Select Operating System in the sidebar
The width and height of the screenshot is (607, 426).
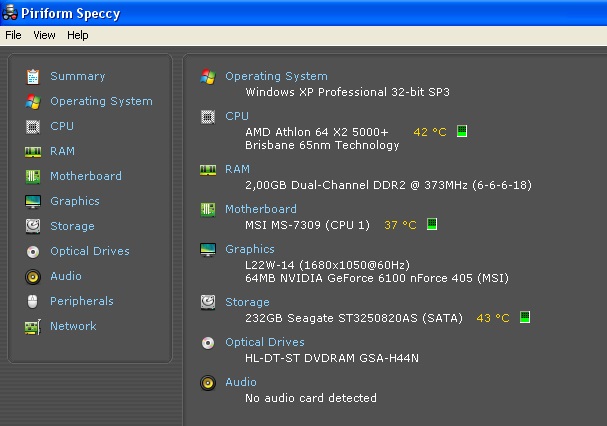[101, 101]
